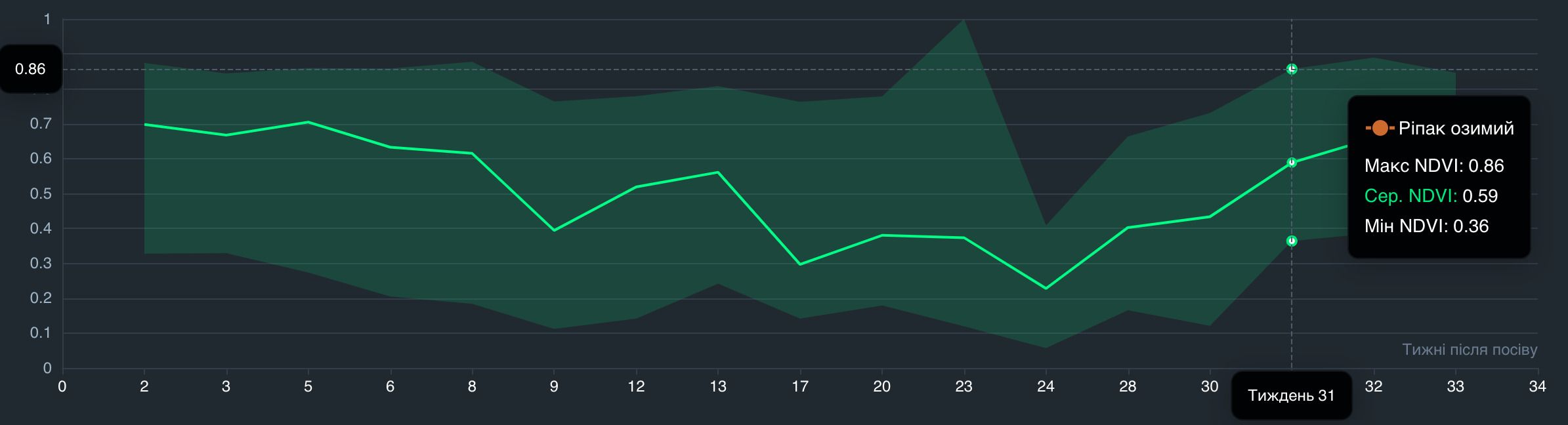Click the mean line point at week 13
This screenshot has width=1568, height=425.
point(718,172)
